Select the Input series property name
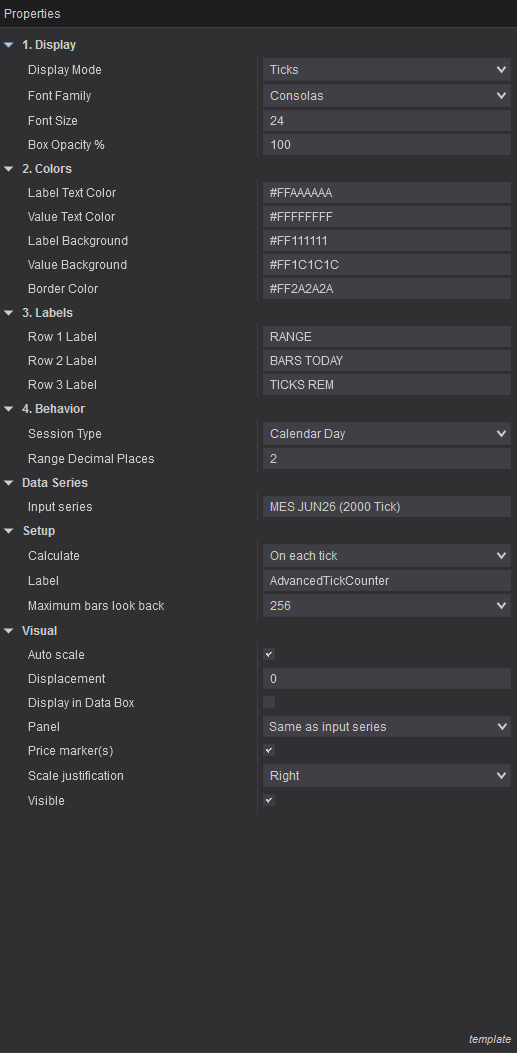The width and height of the screenshot is (517, 1053). coord(60,507)
